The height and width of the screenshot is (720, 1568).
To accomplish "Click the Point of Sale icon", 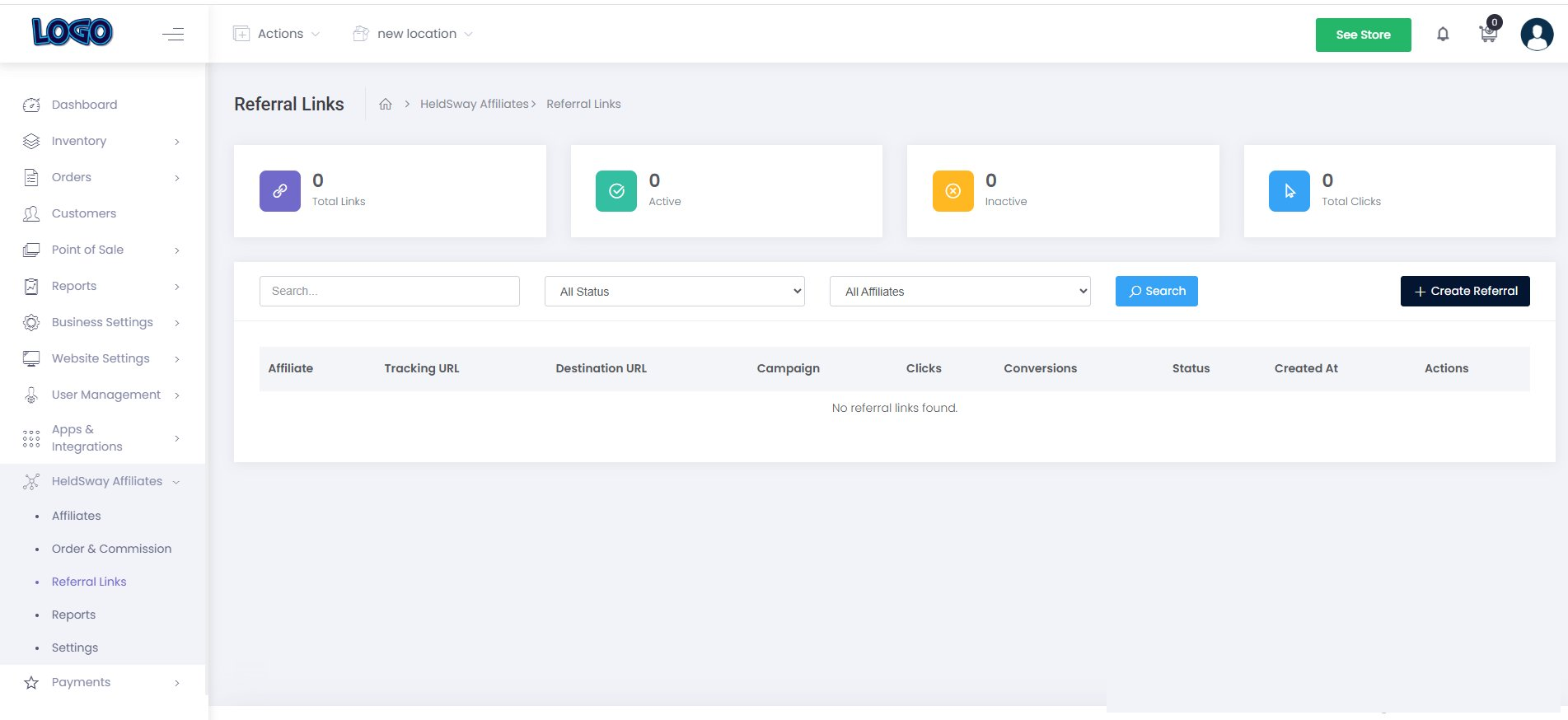I will coord(31,250).
